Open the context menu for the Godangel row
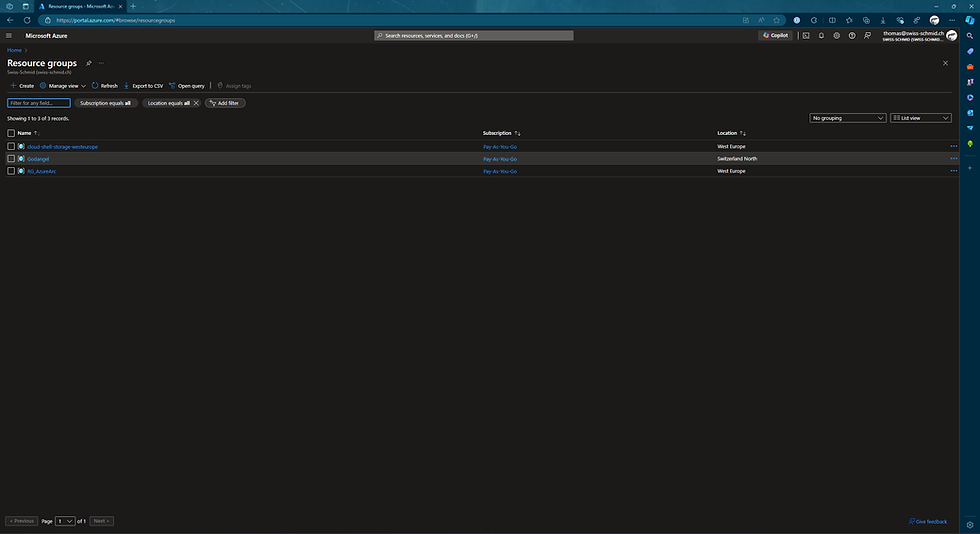980x534 pixels. pyautogui.click(x=953, y=159)
